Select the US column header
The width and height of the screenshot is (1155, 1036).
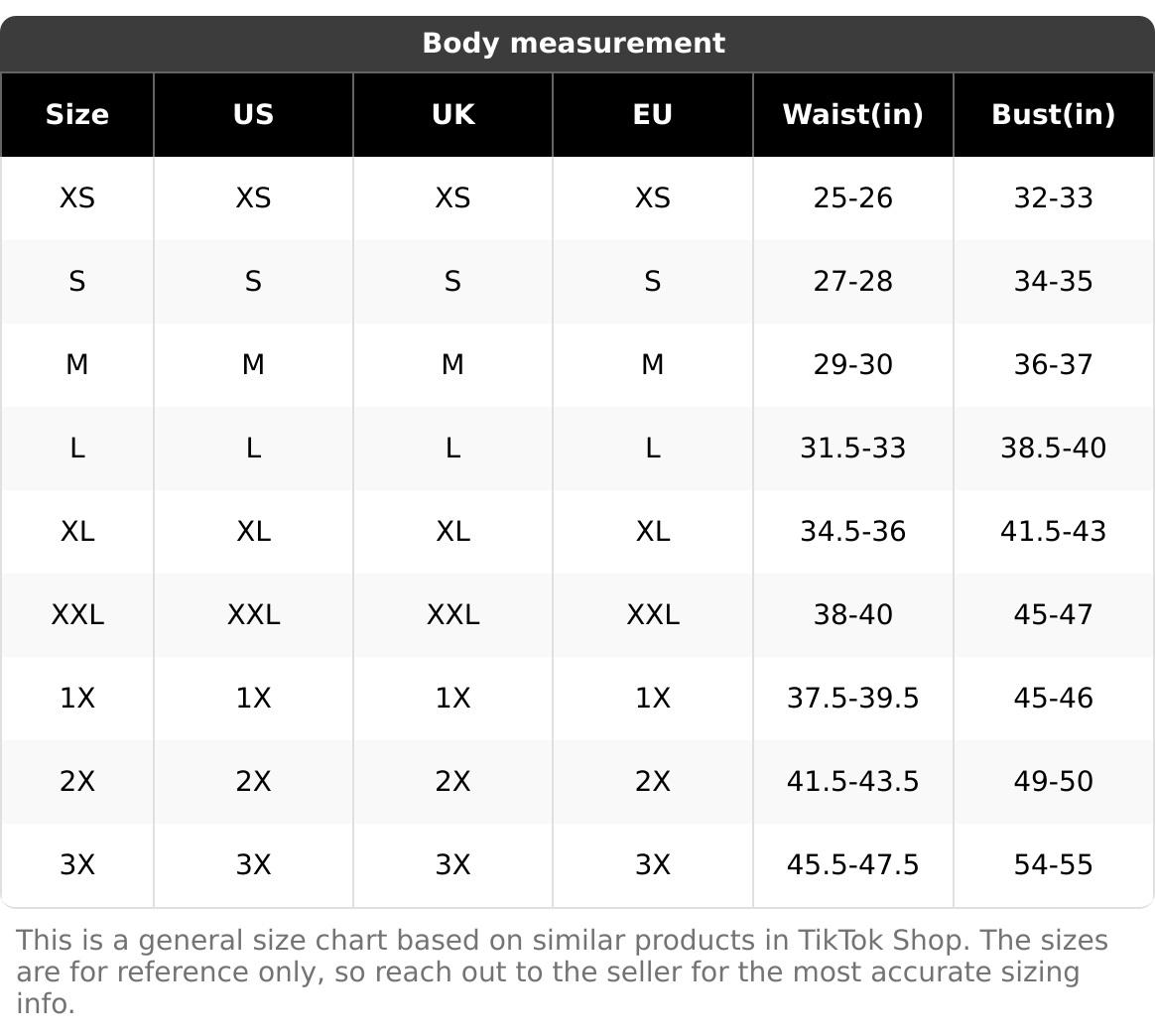point(253,115)
